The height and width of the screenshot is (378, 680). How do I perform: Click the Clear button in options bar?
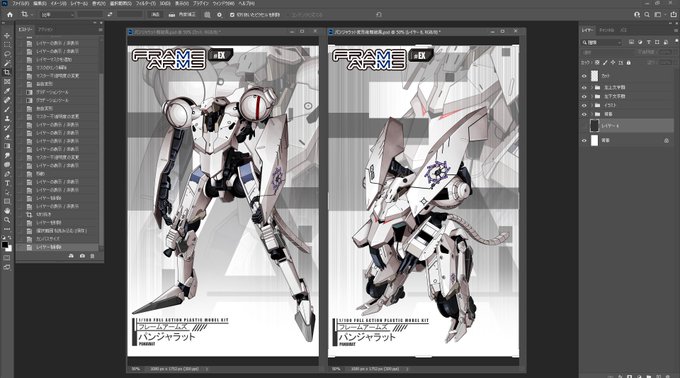click(x=155, y=14)
